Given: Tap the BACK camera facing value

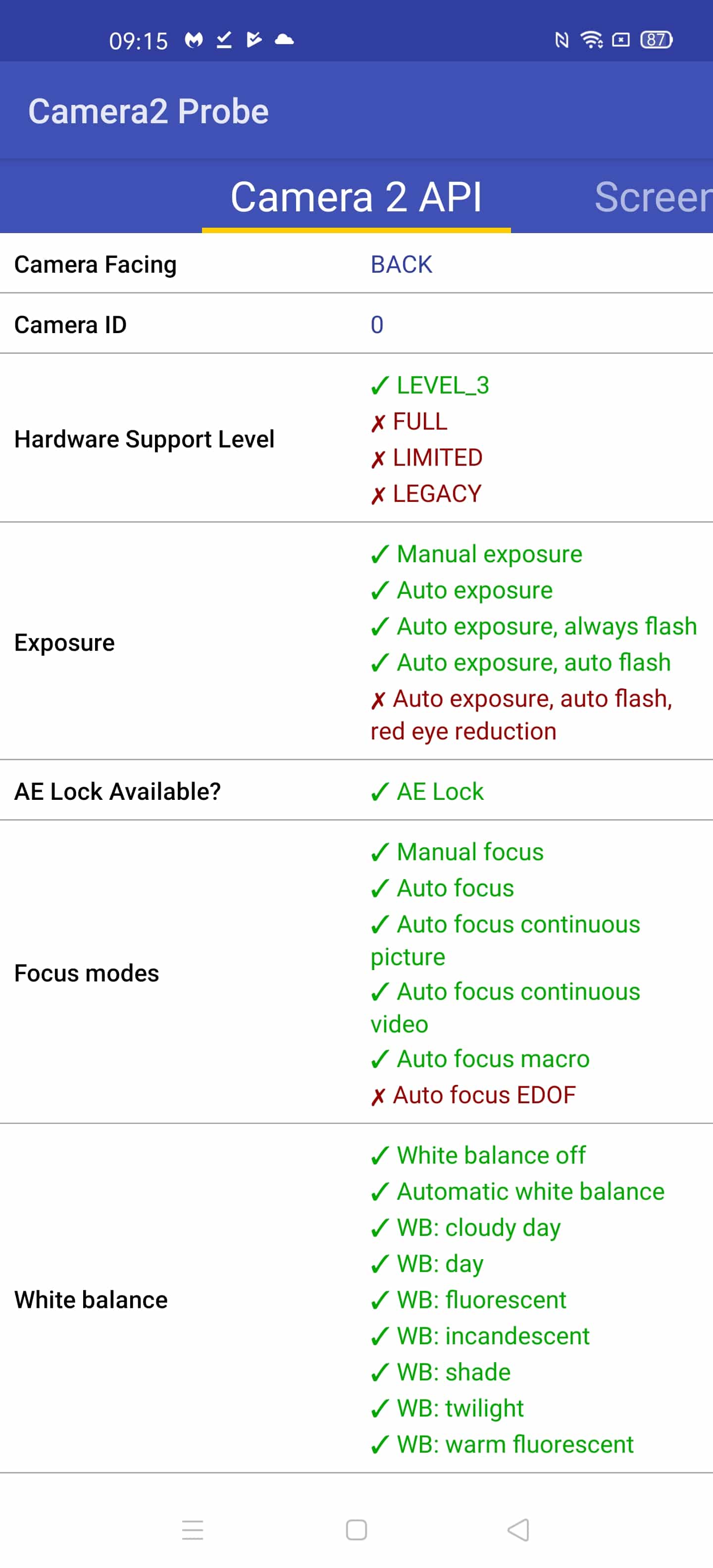Looking at the screenshot, I should [x=401, y=265].
